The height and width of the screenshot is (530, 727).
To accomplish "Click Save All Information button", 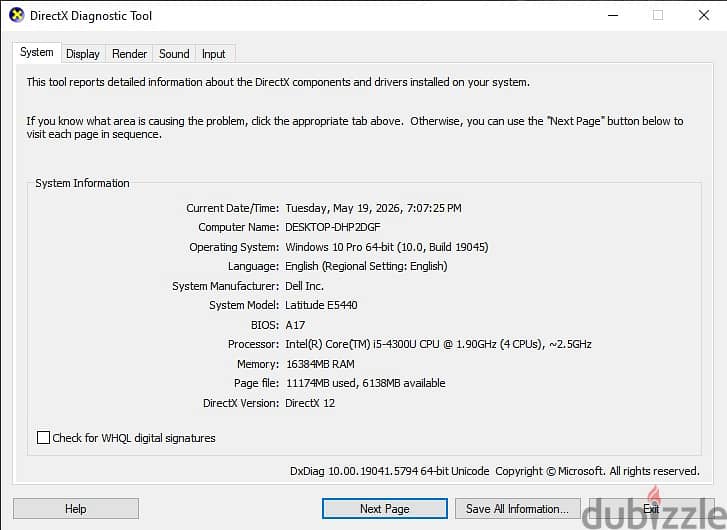I will 517,509.
